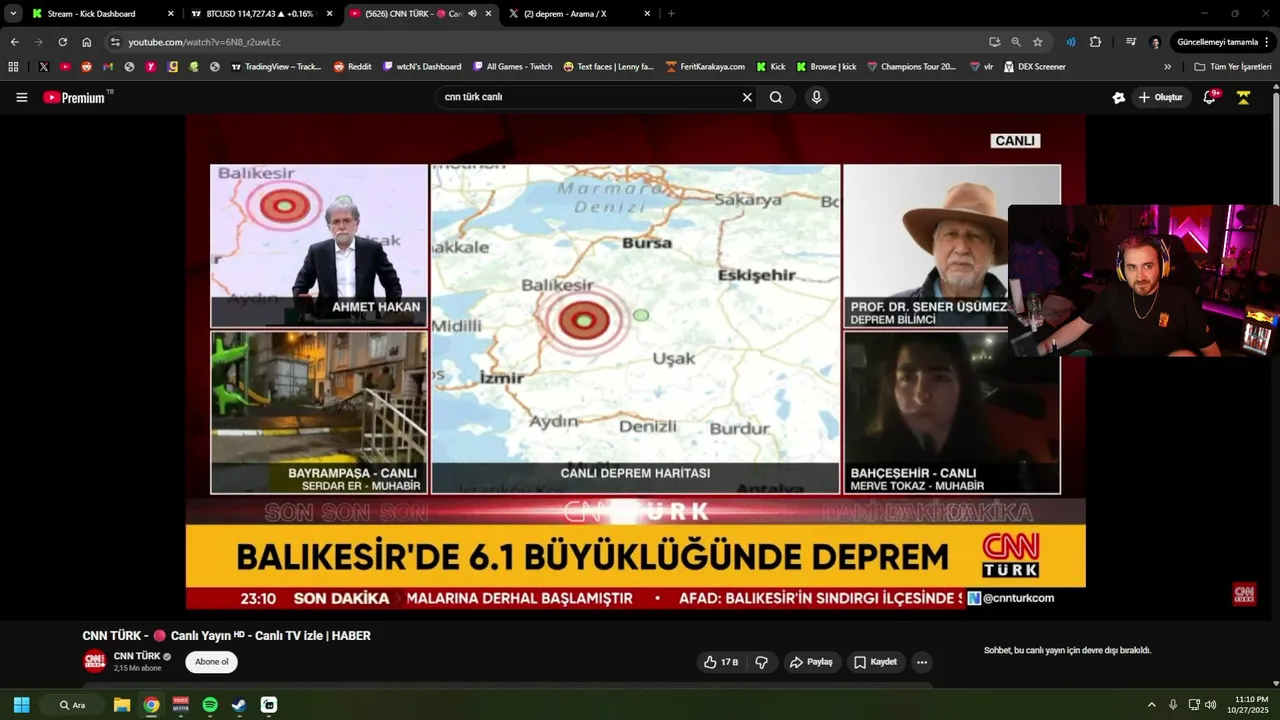
Task: Clear the YouTube search text
Action: click(747, 97)
